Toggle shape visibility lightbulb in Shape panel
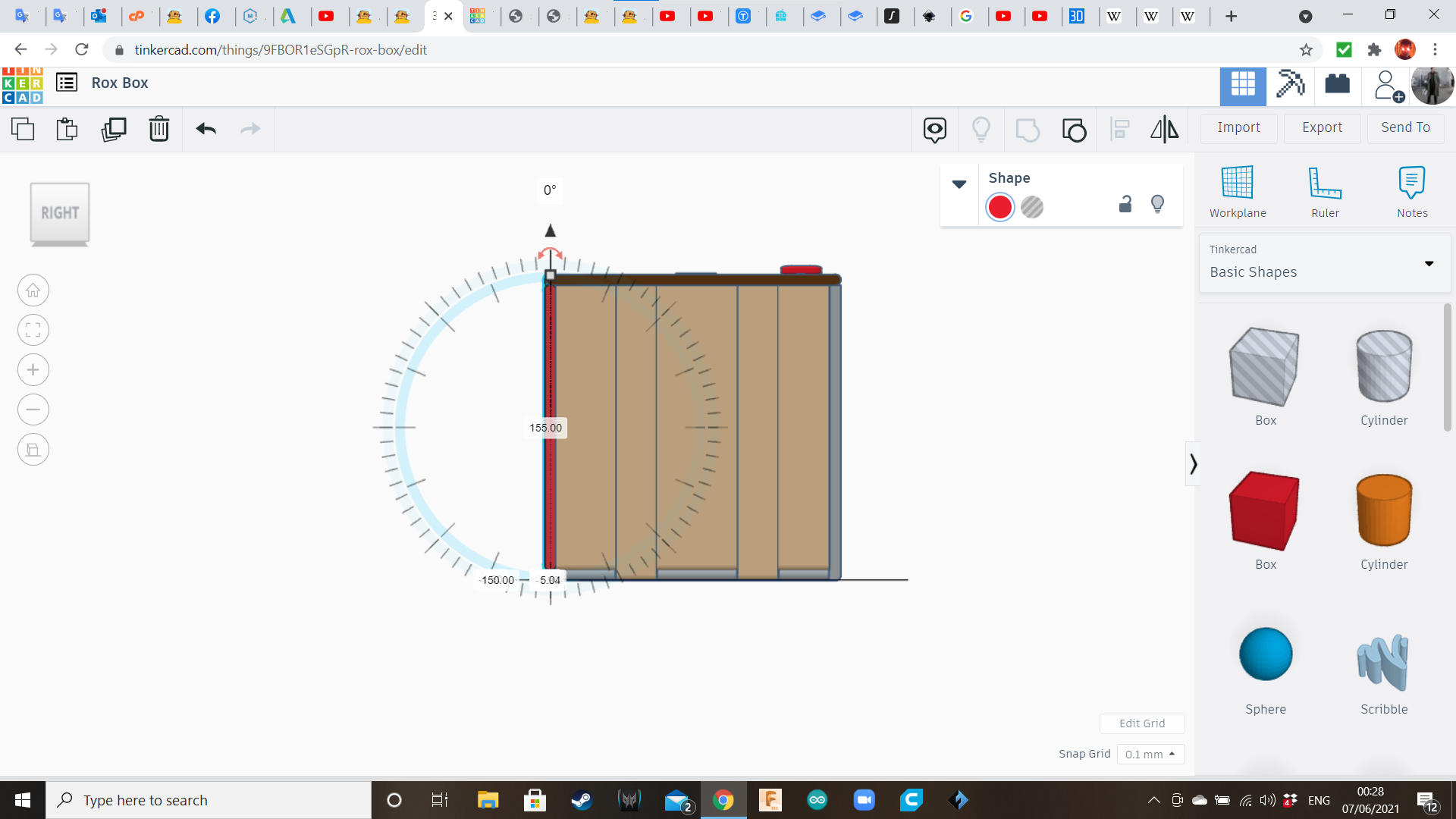 (1157, 205)
